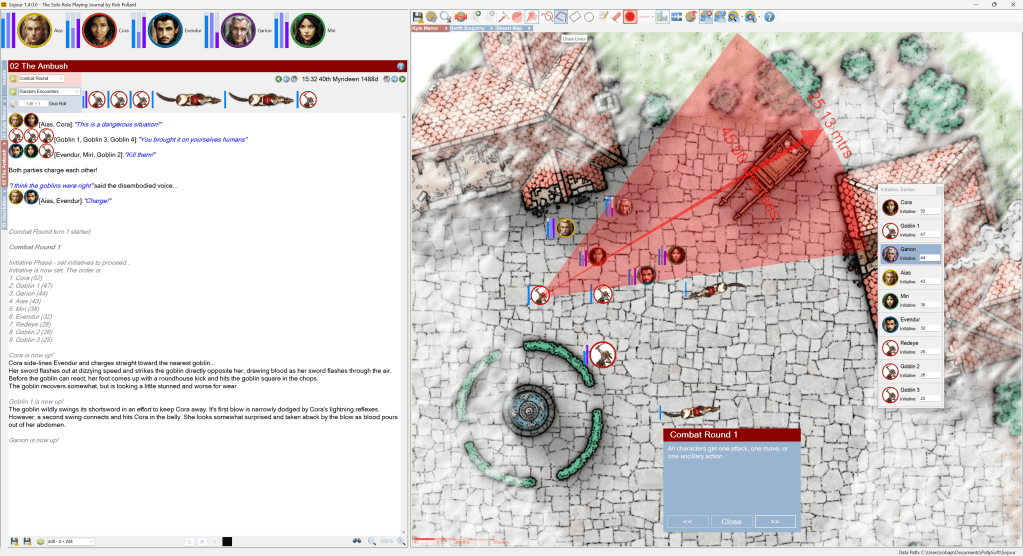This screenshot has height=556, width=1023.
Task: Click the red circle token tool
Action: (x=631, y=17)
